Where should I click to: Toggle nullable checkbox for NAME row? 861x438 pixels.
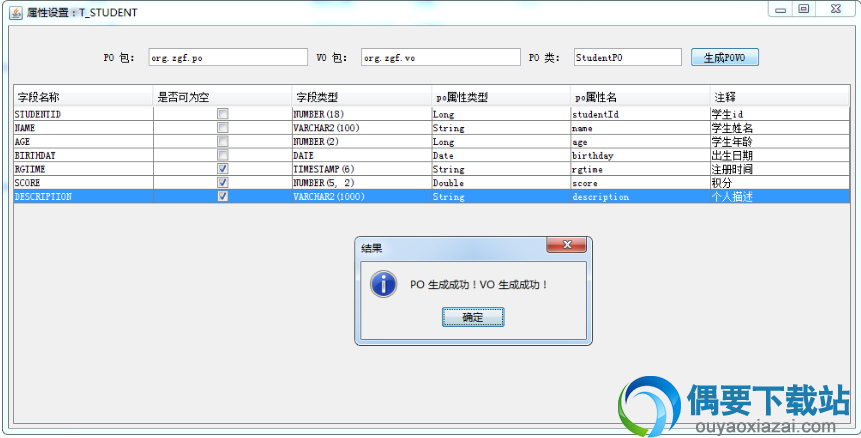pyautogui.click(x=223, y=128)
